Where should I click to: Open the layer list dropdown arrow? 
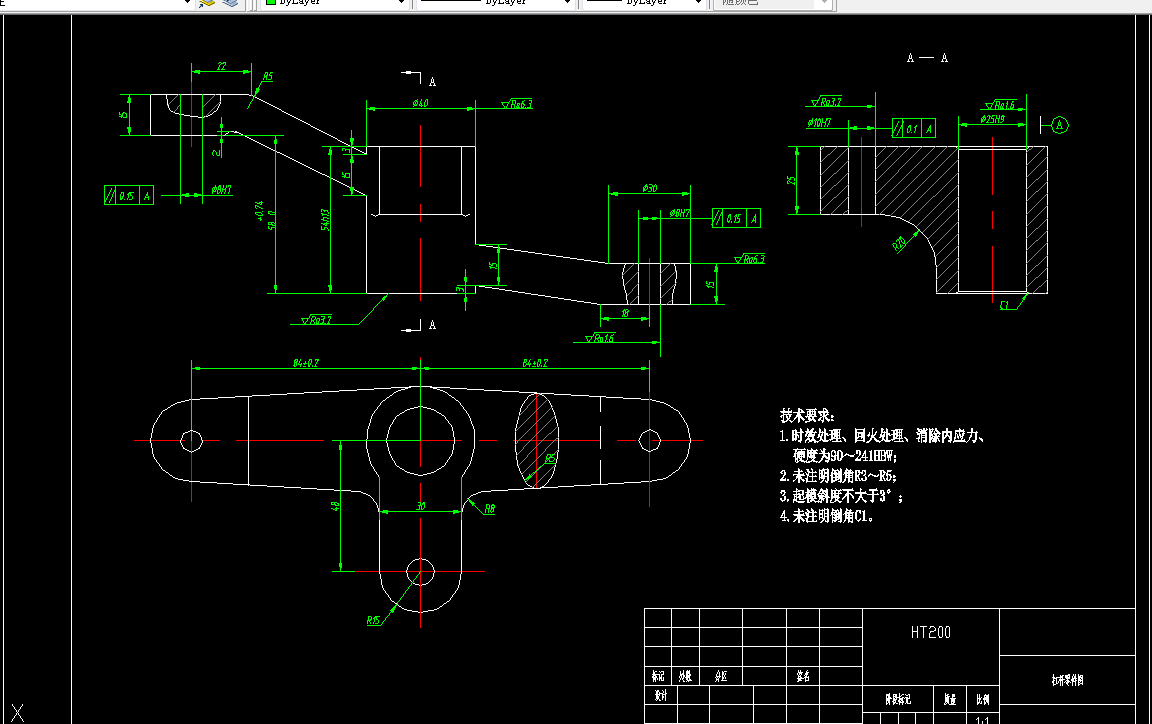pyautogui.click(x=187, y=3)
